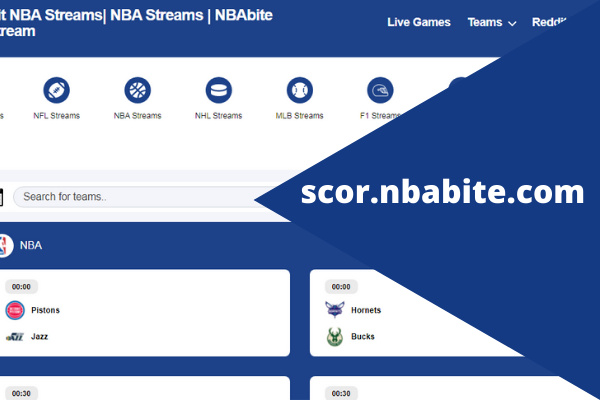Click the NFL Streams label
Viewport: 600px width, 400px height.
(57, 116)
